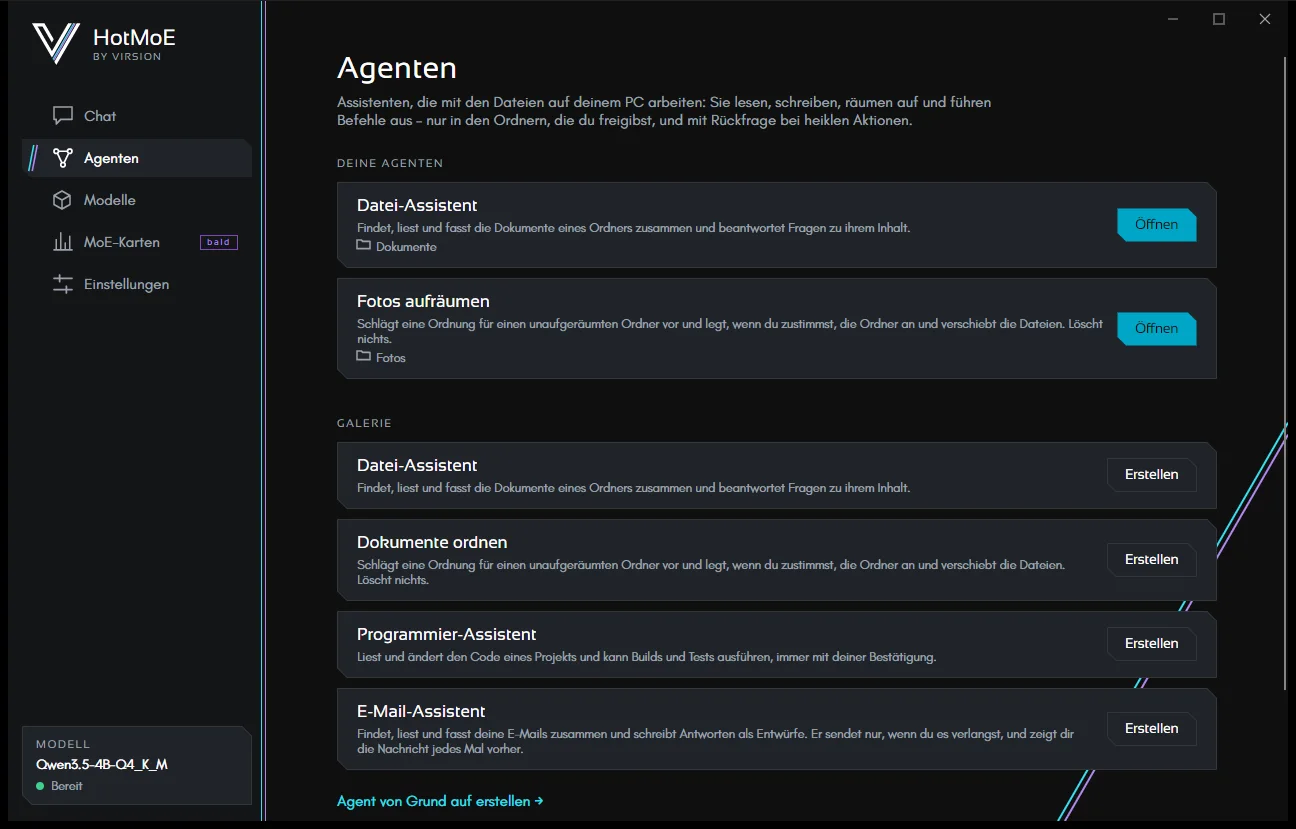1296x829 pixels.
Task: Click the Fotos folder label
Action: (x=391, y=357)
